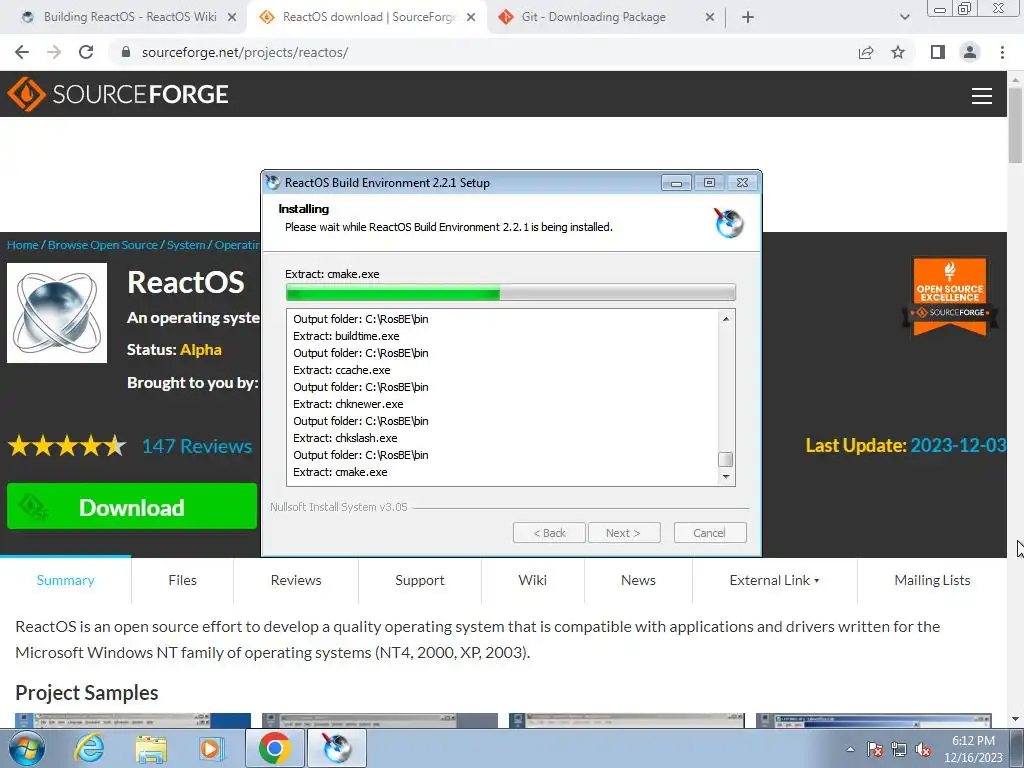The image size is (1024, 768).
Task: Click the ReactOS setup title bar icon
Action: coord(273,183)
